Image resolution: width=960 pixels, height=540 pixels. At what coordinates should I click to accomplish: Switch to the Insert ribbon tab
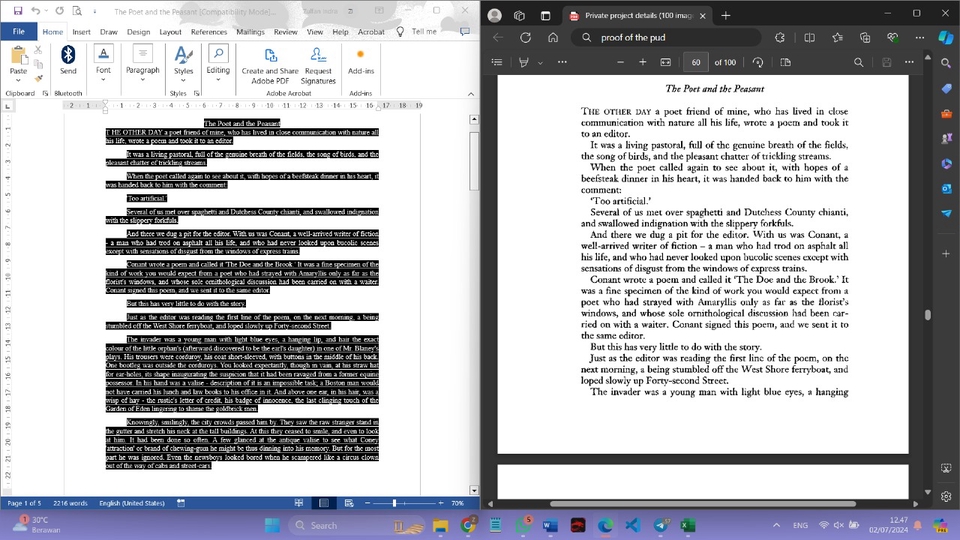pyautogui.click(x=81, y=32)
